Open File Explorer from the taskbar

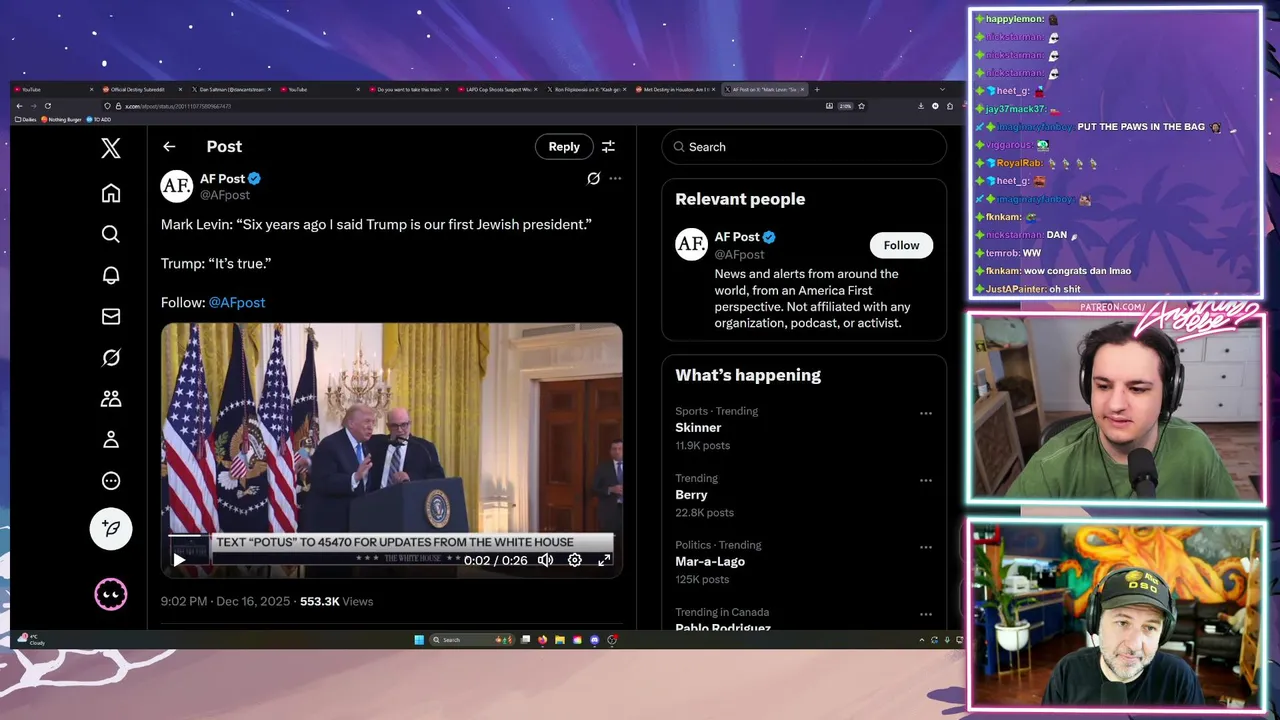[x=560, y=640]
